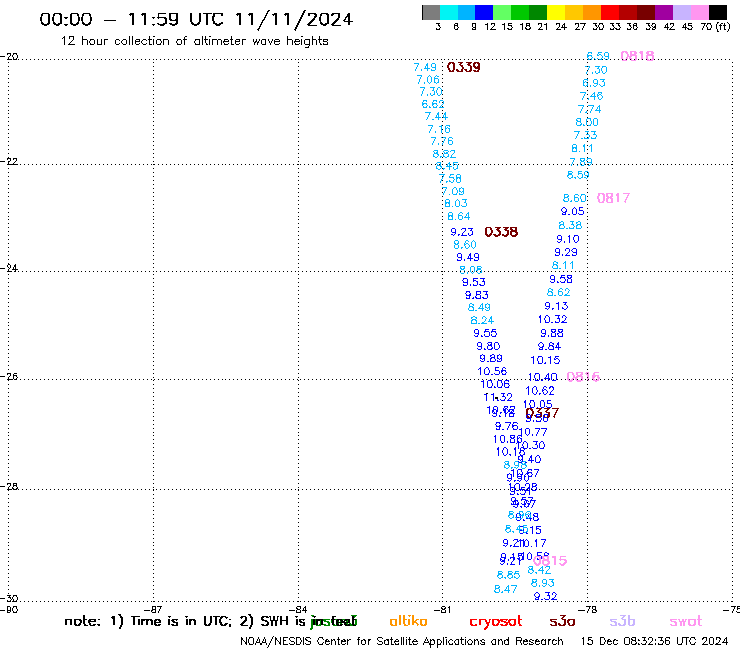This screenshot has height=650, width=740.
Task: Select the wave height value 9.05
Action: (x=572, y=211)
